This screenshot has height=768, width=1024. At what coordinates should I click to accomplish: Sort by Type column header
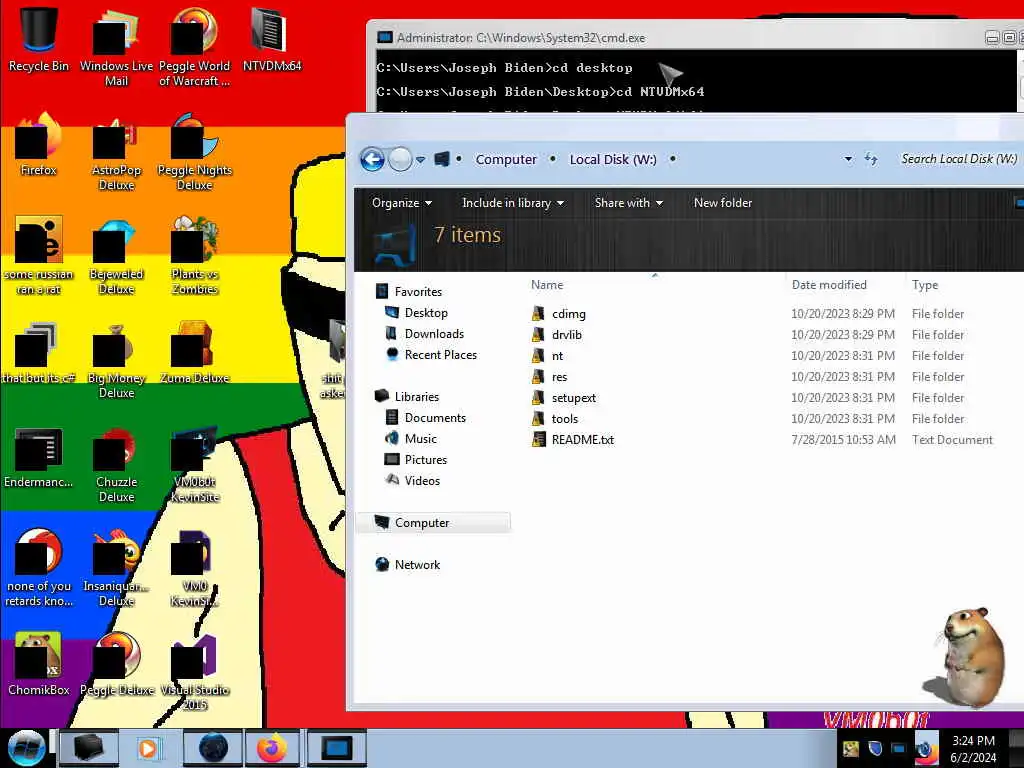tap(925, 285)
